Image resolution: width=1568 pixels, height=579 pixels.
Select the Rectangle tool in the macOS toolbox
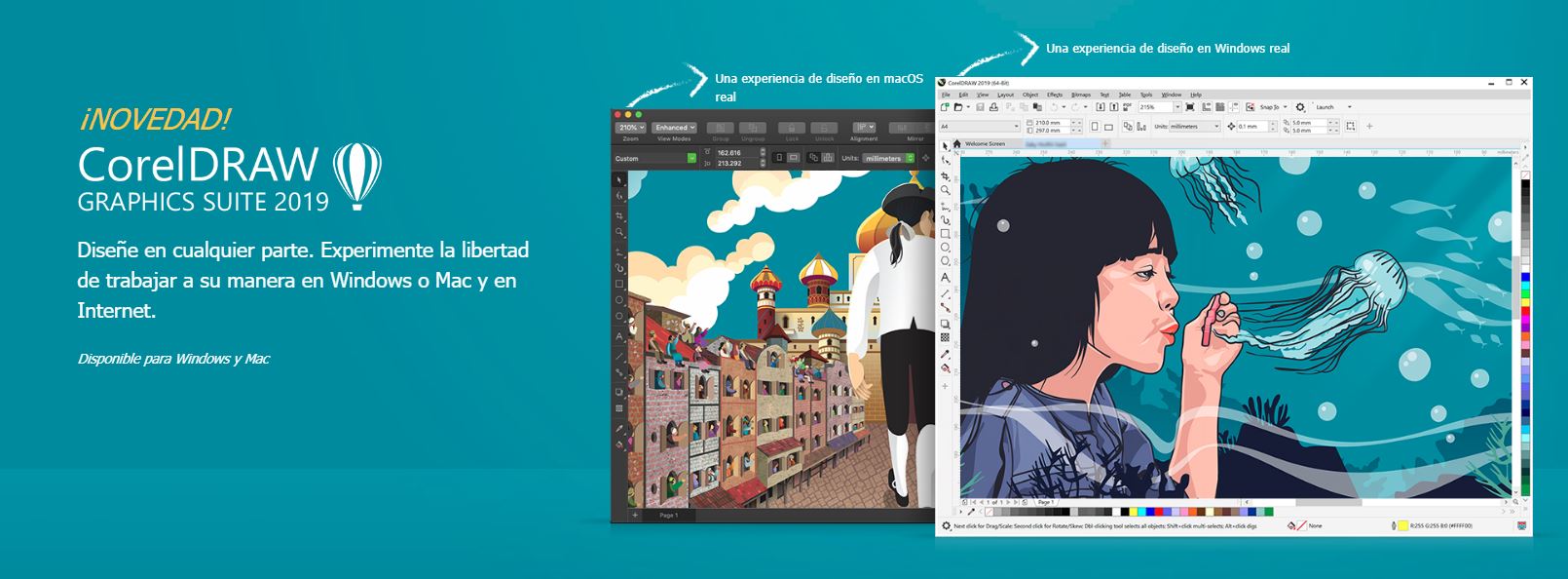pyautogui.click(x=619, y=284)
